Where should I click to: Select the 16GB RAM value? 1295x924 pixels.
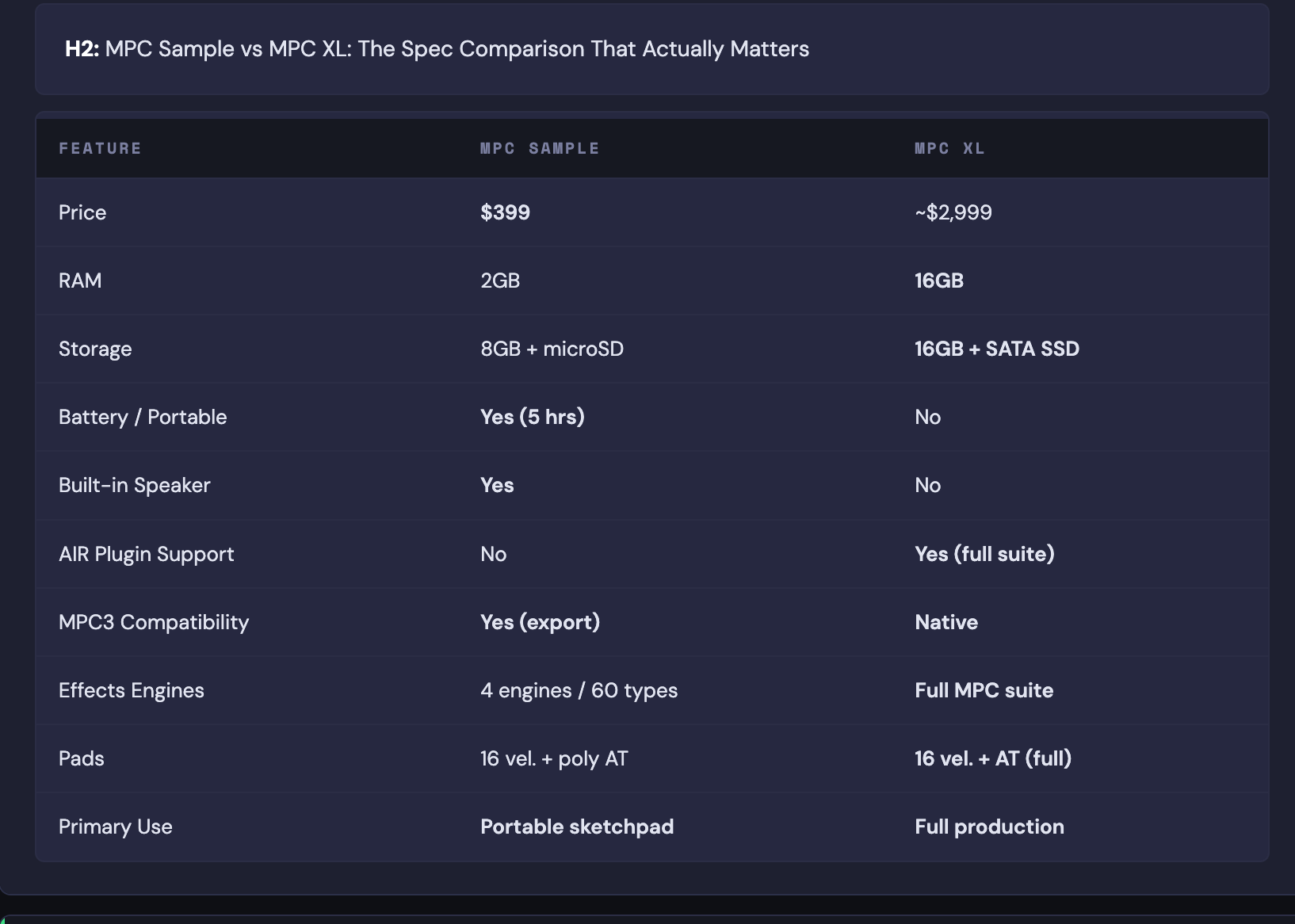pos(938,281)
